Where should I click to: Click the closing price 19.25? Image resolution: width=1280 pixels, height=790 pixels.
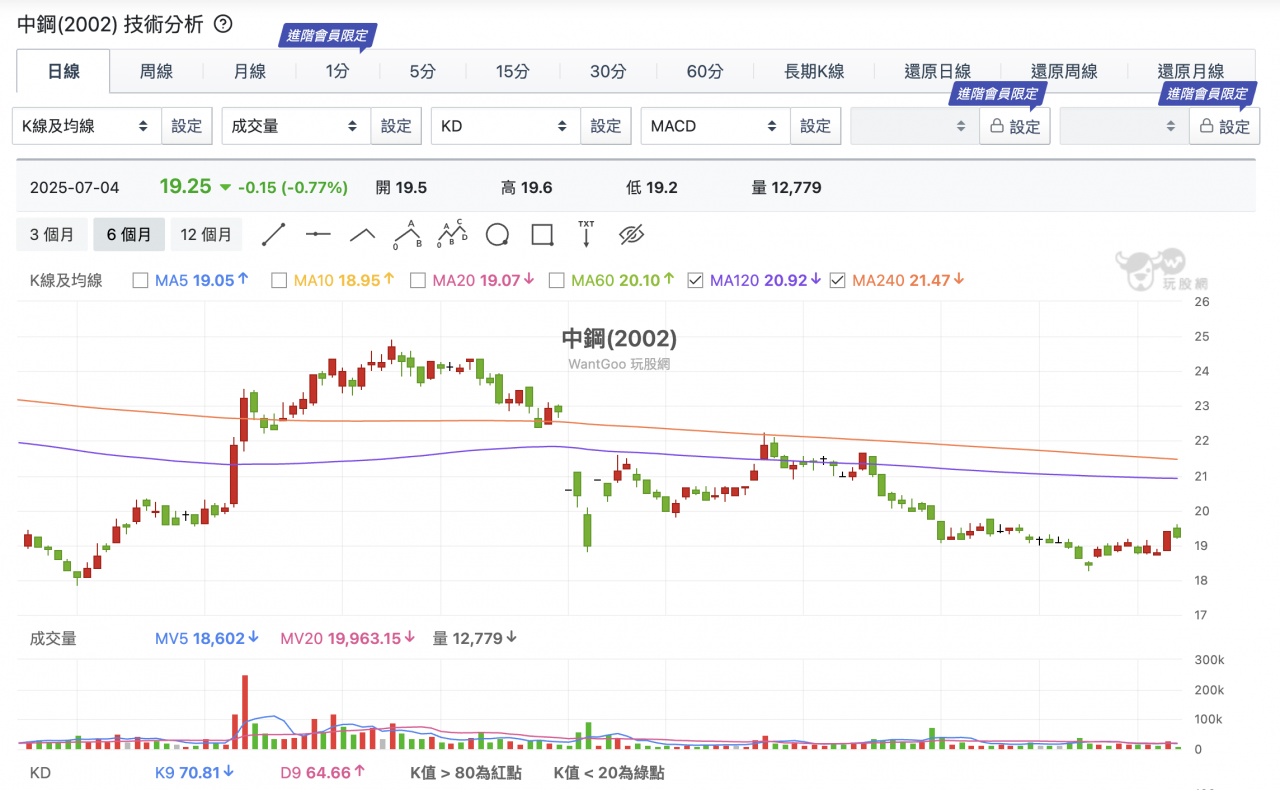pos(186,186)
